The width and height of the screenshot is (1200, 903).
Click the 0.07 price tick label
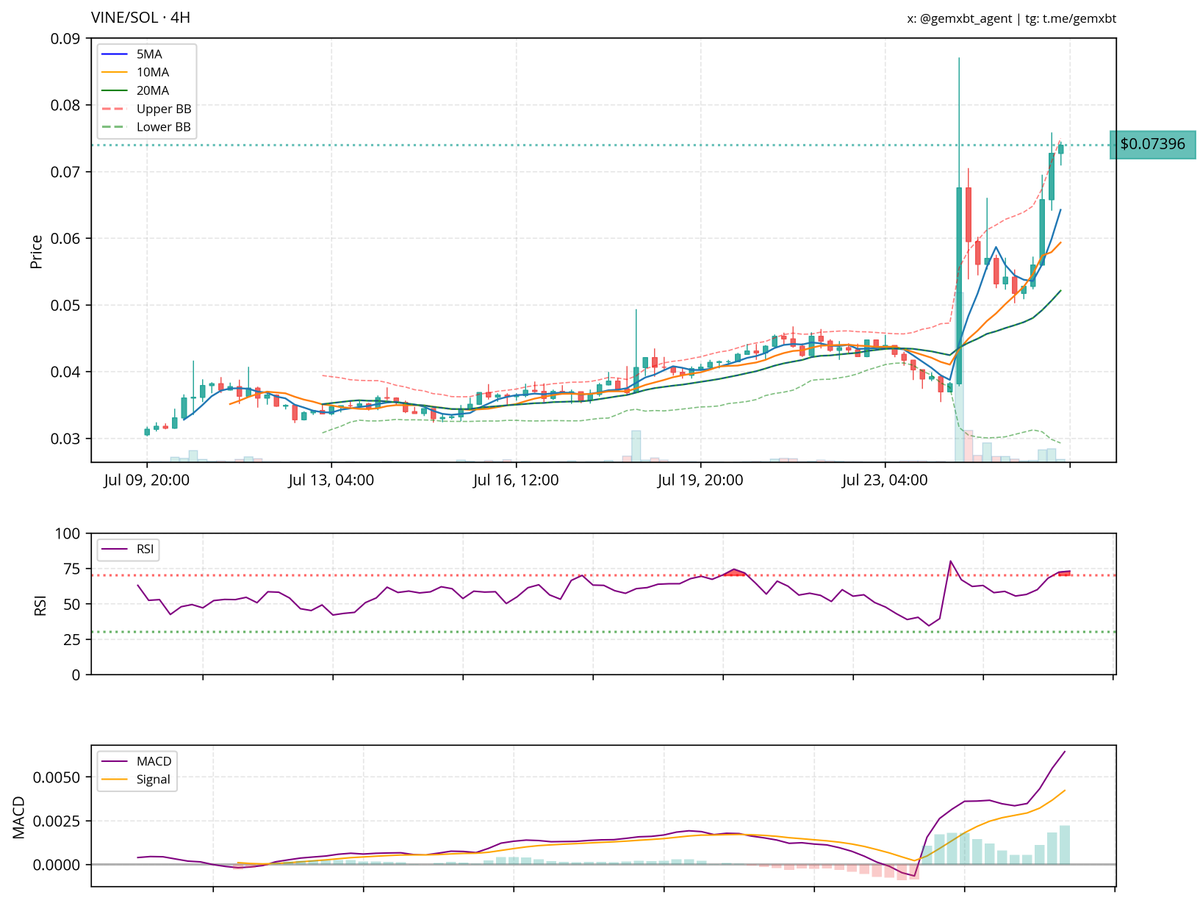point(66,172)
